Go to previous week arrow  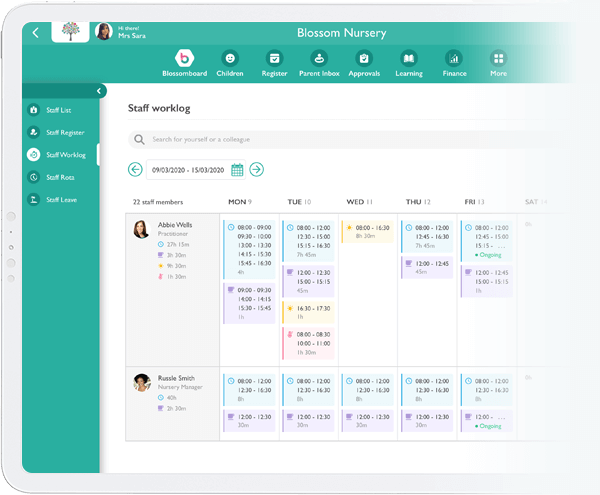point(136,170)
